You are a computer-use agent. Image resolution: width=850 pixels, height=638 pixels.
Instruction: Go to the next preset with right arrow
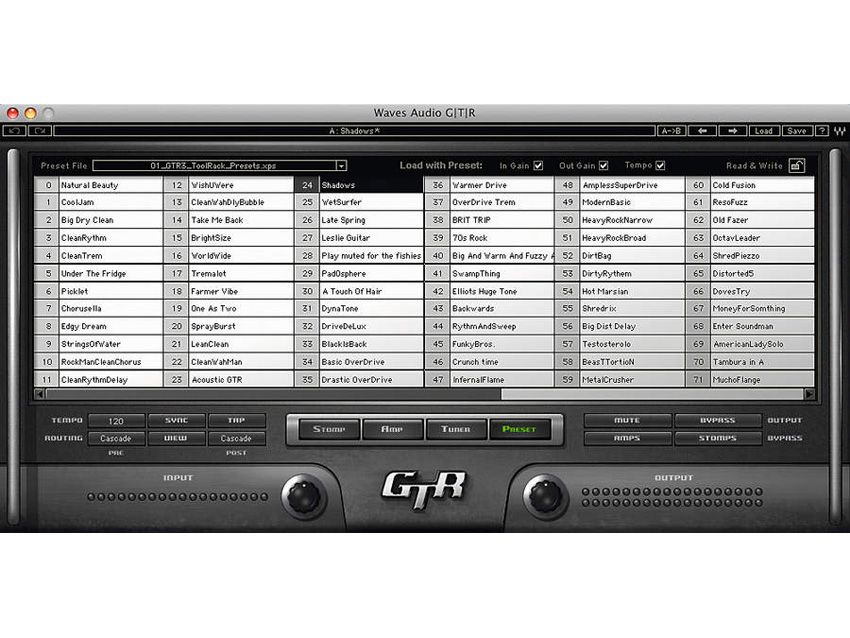coord(733,131)
